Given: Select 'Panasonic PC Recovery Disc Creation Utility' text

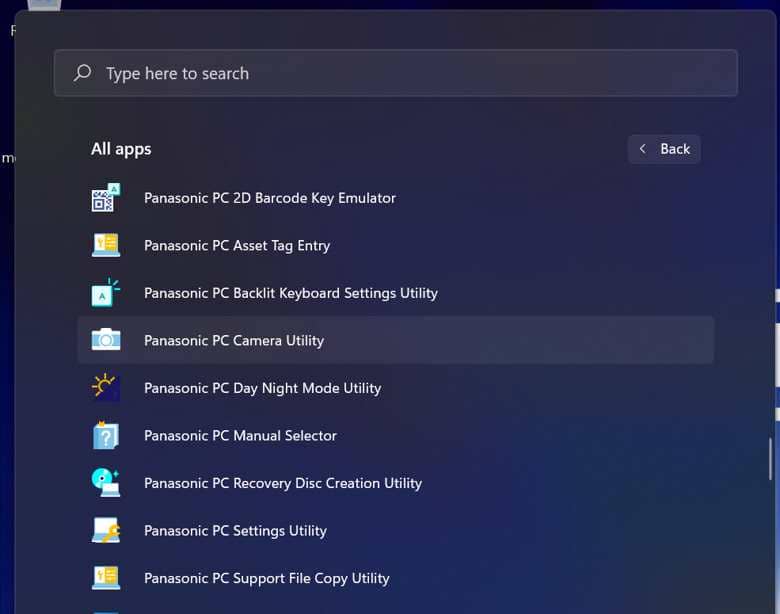Looking at the screenshot, I should point(283,483).
